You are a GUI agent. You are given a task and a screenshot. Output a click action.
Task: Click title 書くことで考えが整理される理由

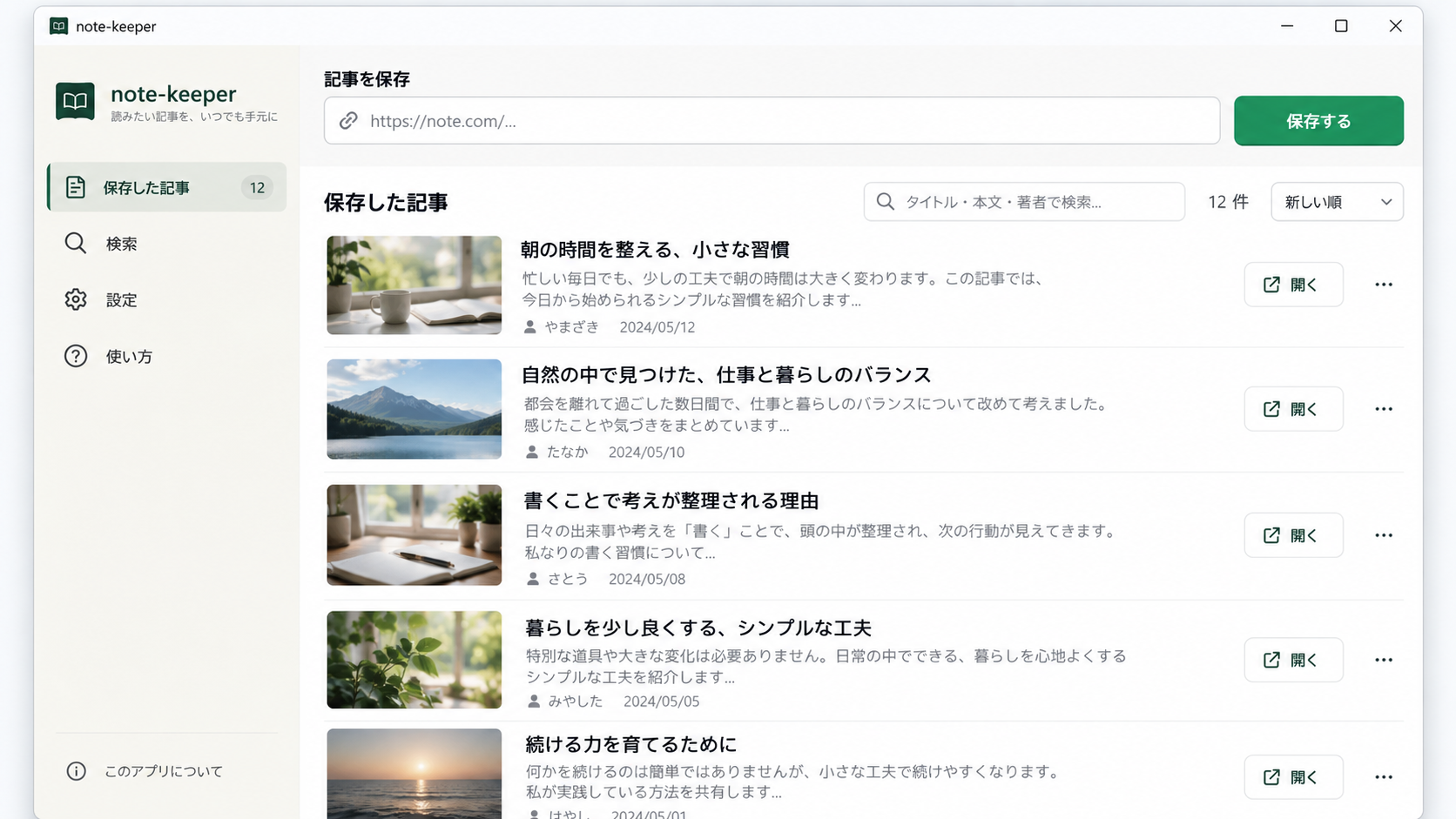coord(671,501)
